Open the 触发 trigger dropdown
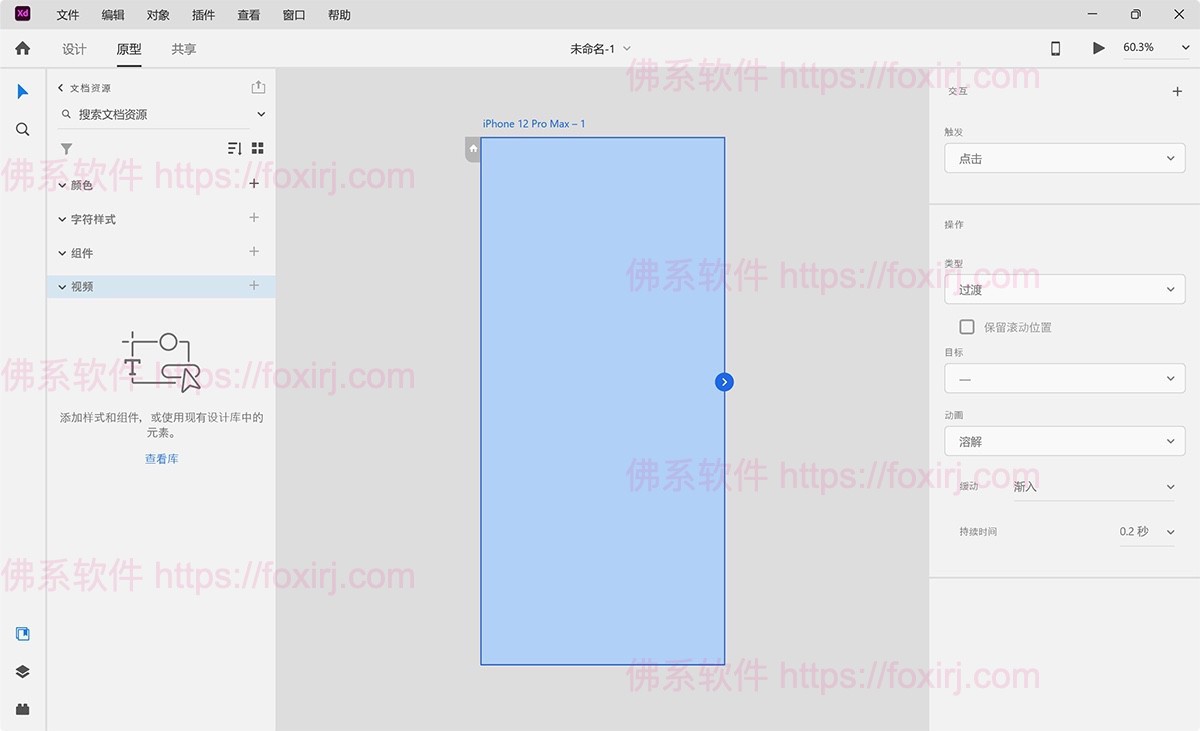The width and height of the screenshot is (1200, 731). pyautogui.click(x=1064, y=158)
